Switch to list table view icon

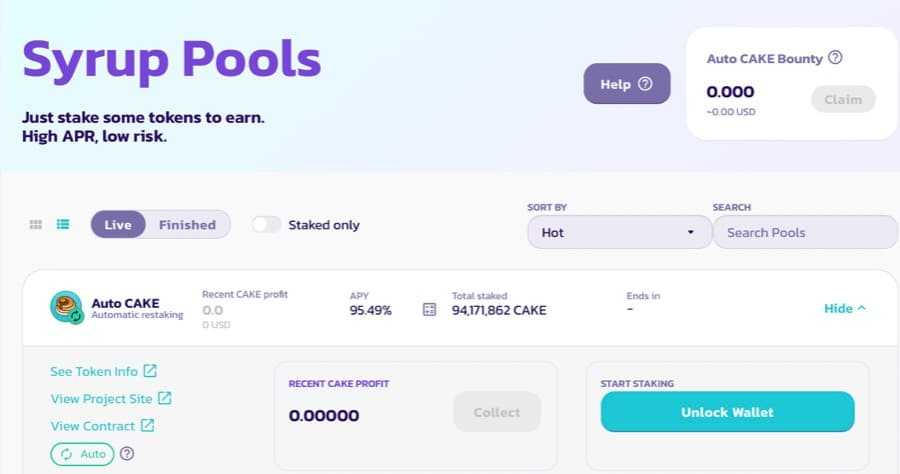click(63, 225)
